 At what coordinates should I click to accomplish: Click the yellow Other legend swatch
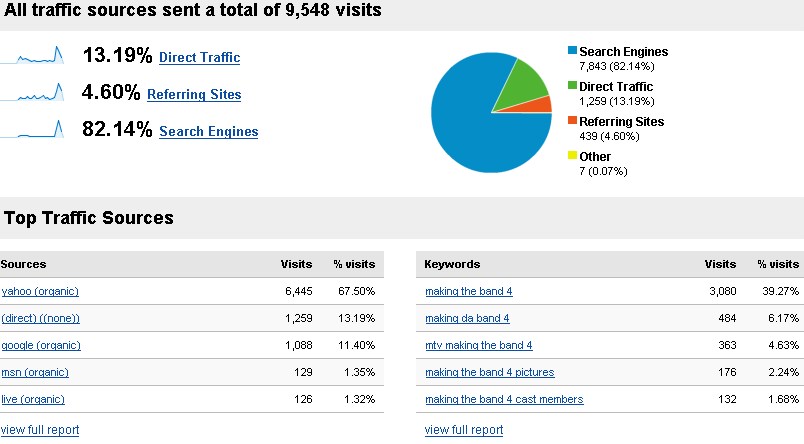pos(572,156)
